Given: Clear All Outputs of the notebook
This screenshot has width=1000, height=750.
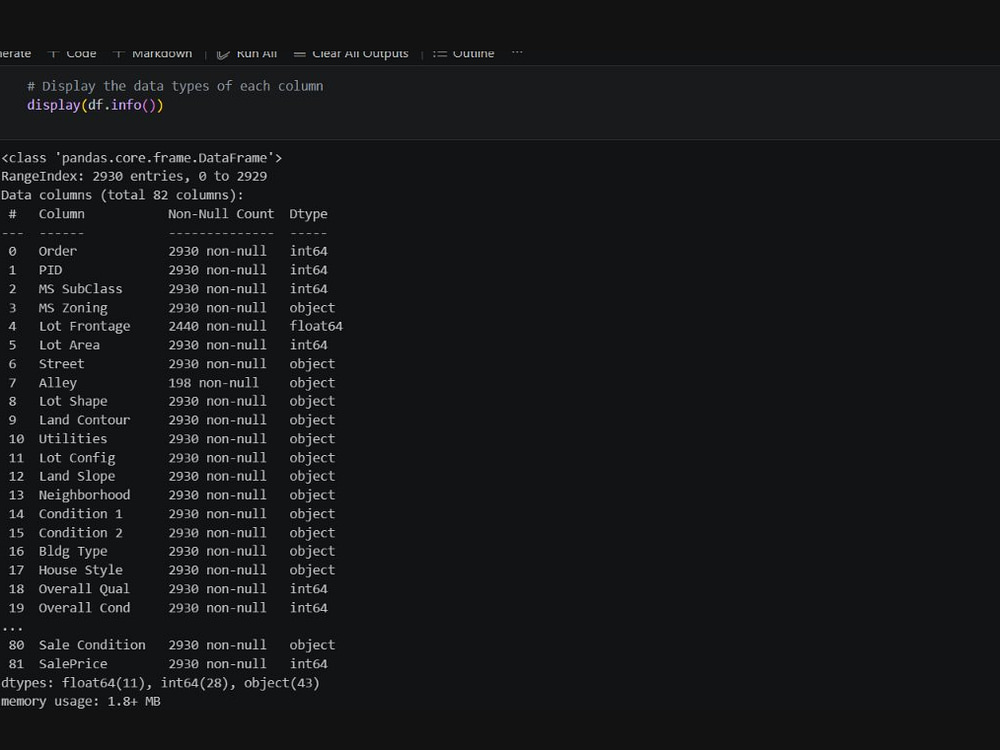Looking at the screenshot, I should (351, 54).
